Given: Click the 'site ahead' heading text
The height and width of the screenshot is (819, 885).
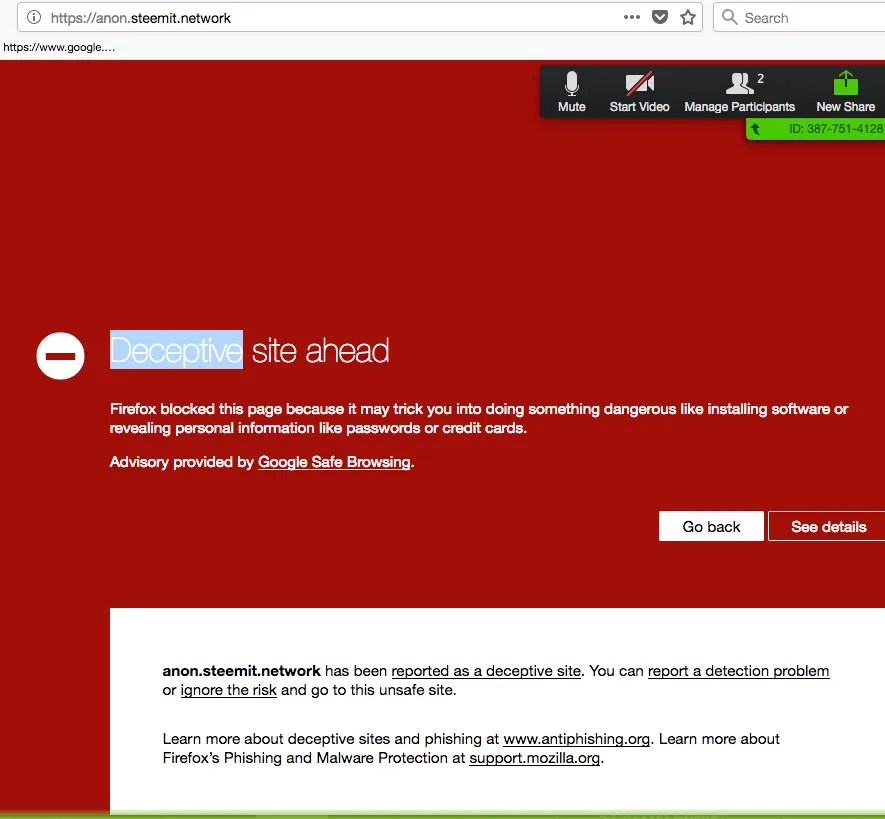Looking at the screenshot, I should click(320, 351).
